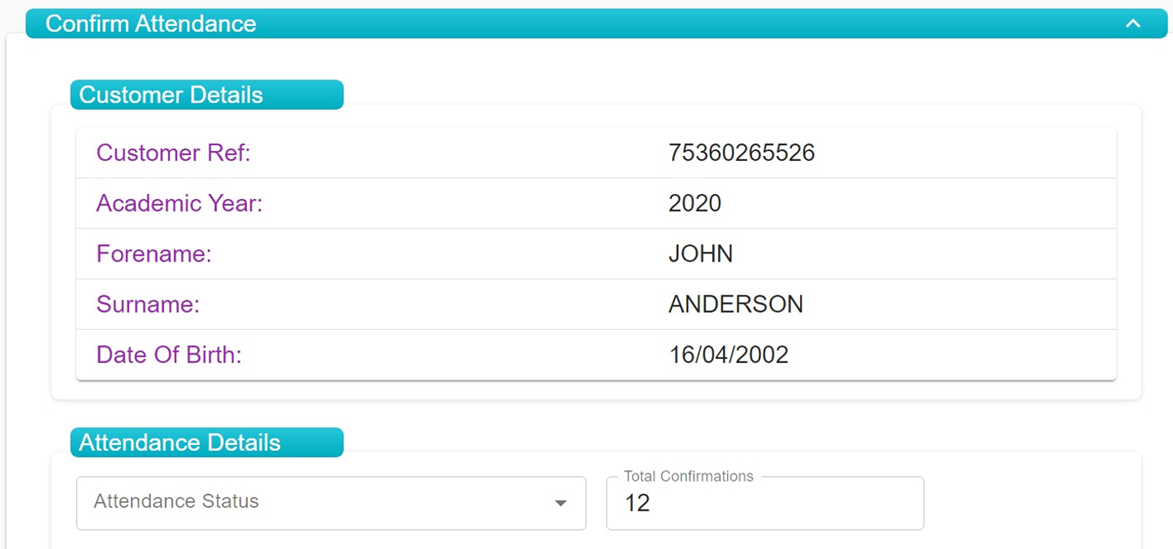Click the Academic Year label
The height and width of the screenshot is (549, 1173).
(x=180, y=203)
